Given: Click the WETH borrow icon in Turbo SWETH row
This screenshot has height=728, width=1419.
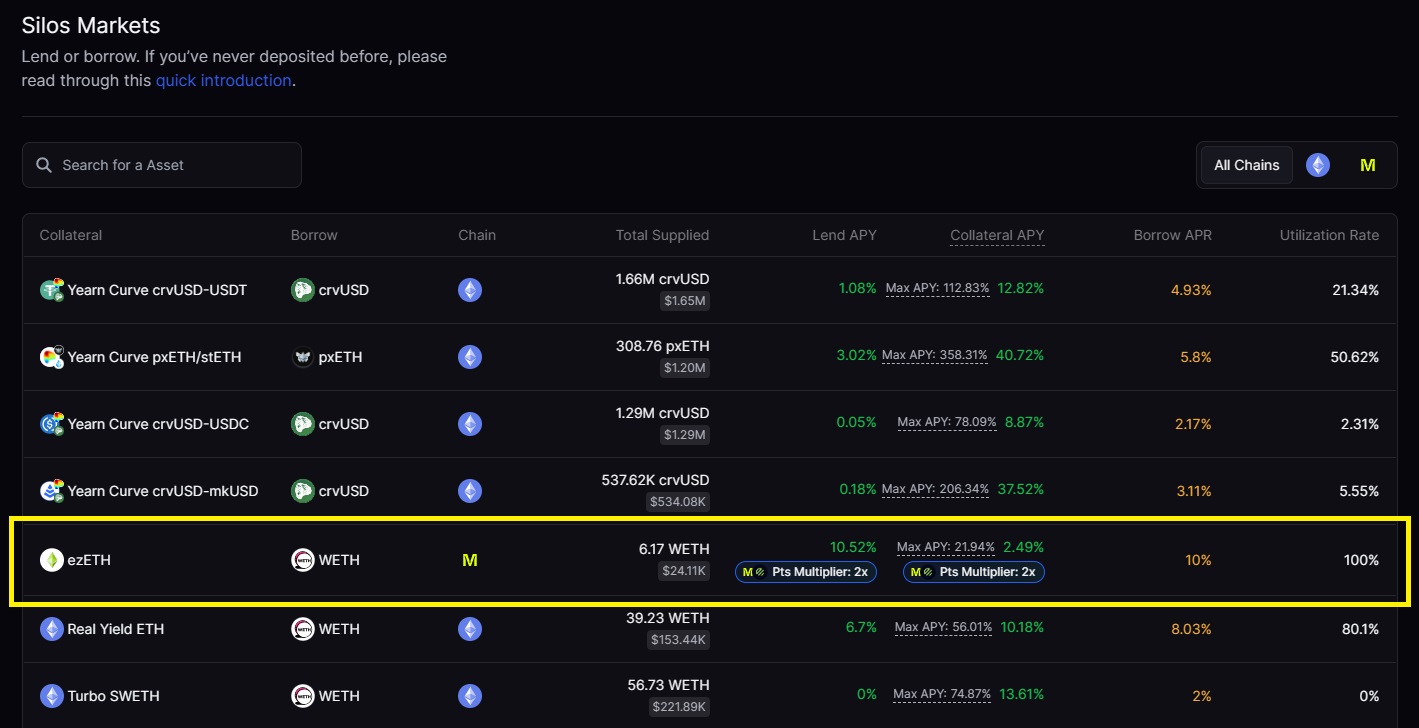Looking at the screenshot, I should [x=302, y=696].
